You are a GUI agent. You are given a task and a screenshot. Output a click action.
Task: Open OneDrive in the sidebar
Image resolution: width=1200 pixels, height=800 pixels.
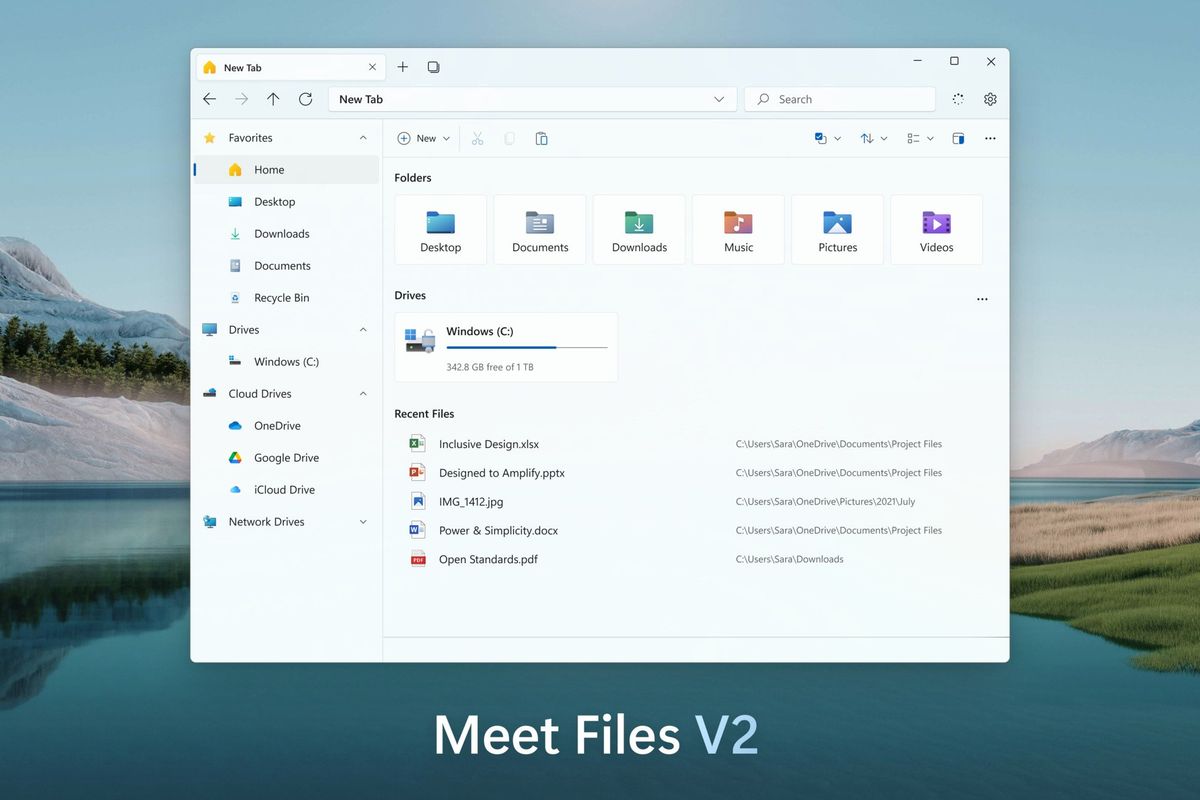(287, 426)
